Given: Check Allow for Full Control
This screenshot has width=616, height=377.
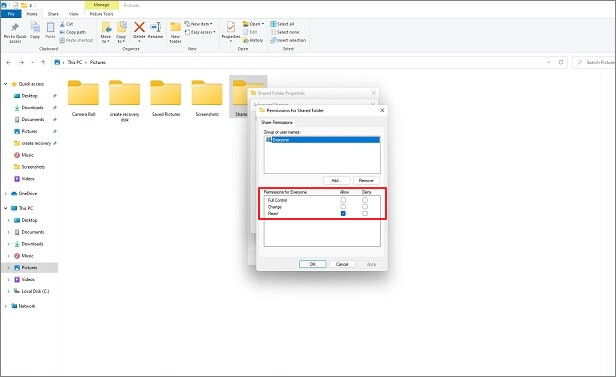Looking at the screenshot, I should (x=343, y=200).
